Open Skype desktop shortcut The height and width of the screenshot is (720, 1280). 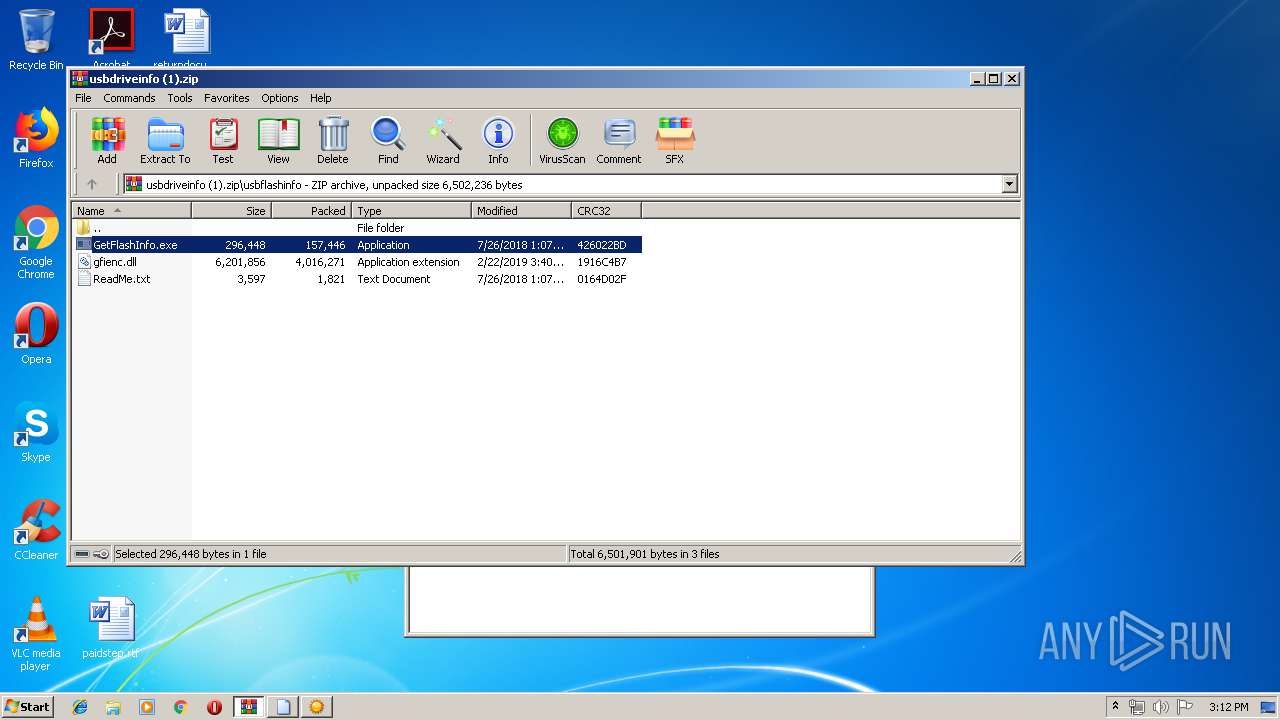click(36, 432)
